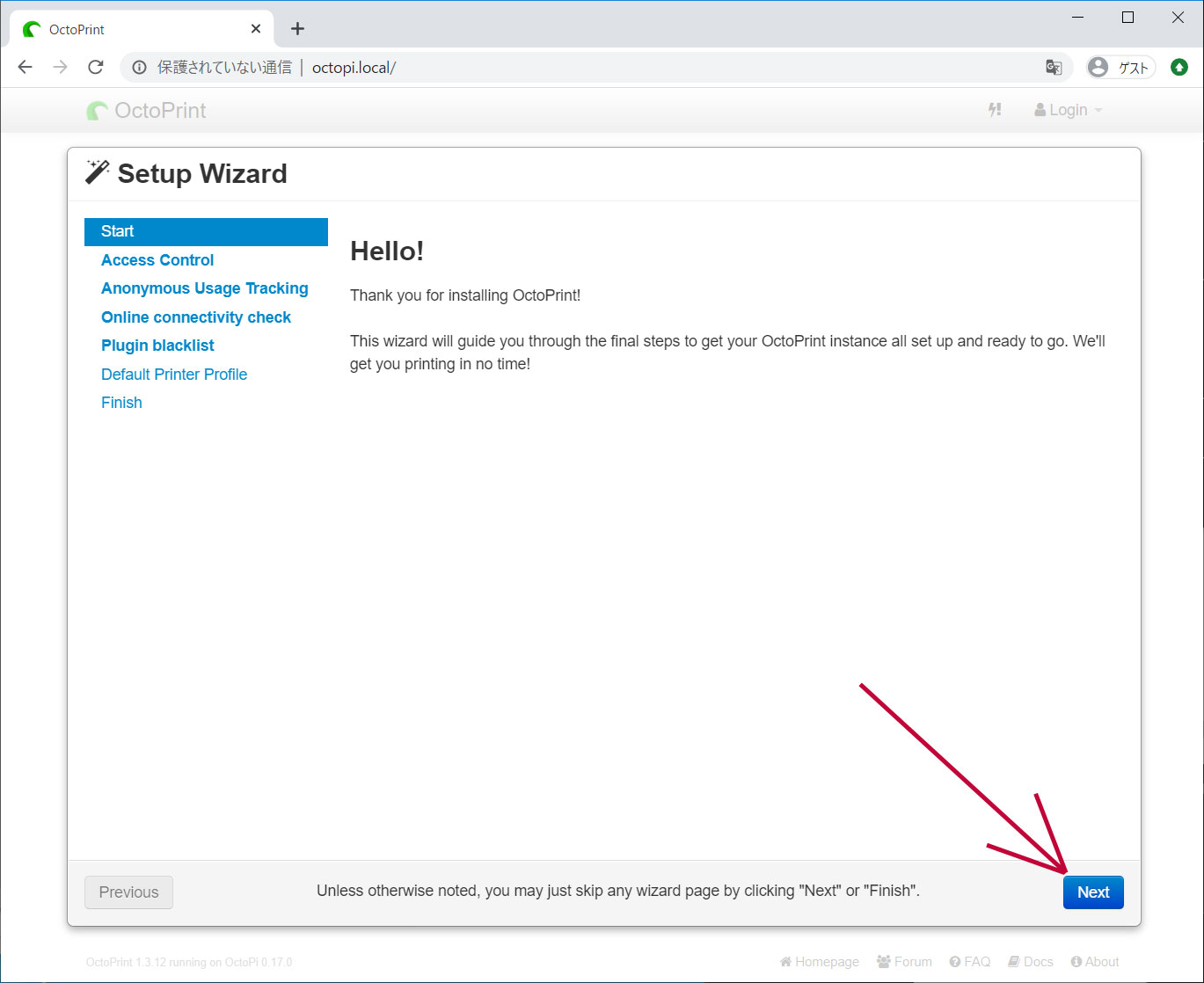The image size is (1204, 983).
Task: Click the plugin notification icon in navbar
Action: (x=995, y=110)
